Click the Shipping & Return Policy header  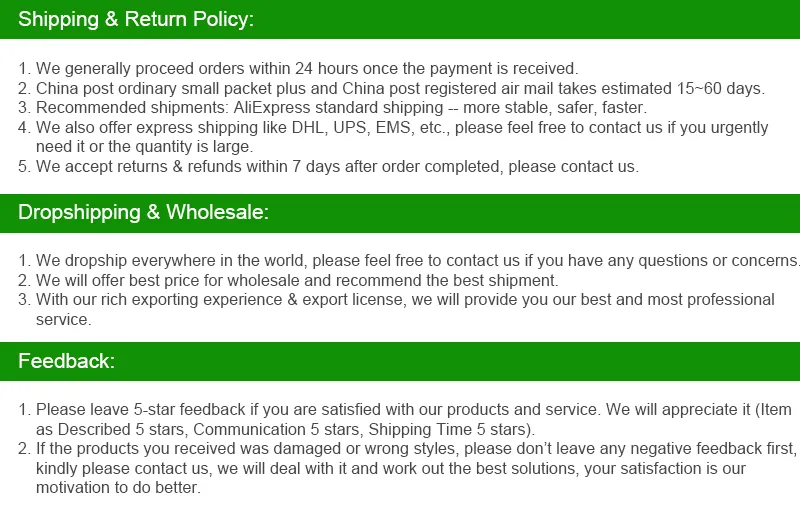[x=400, y=19]
